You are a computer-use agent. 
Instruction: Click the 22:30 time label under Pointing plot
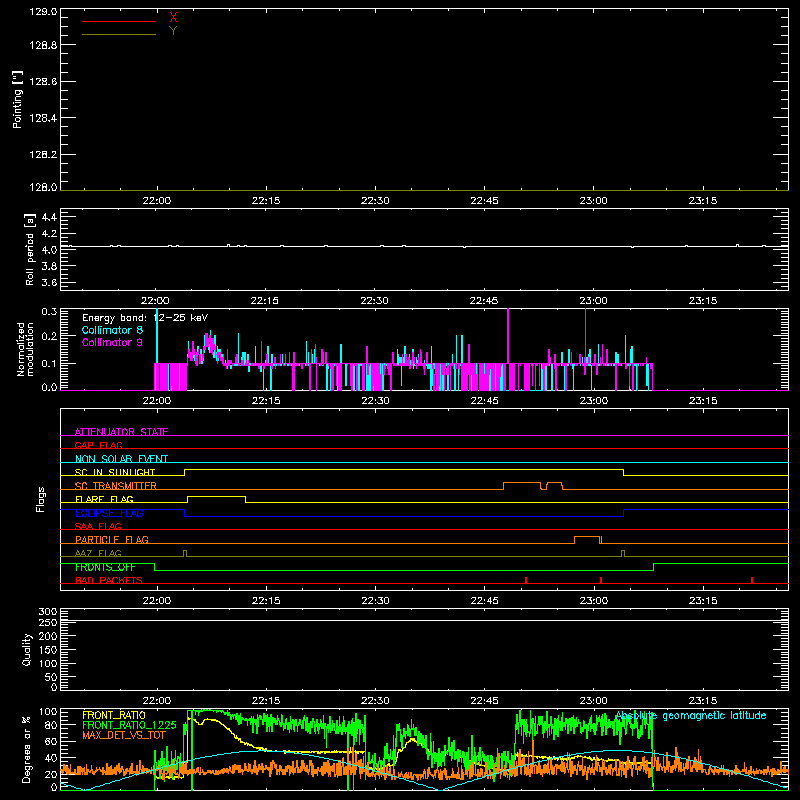375,201
